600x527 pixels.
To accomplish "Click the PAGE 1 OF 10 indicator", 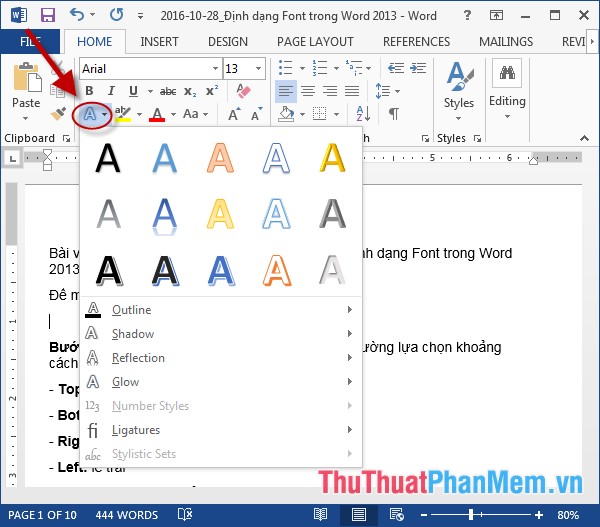I will point(42,515).
